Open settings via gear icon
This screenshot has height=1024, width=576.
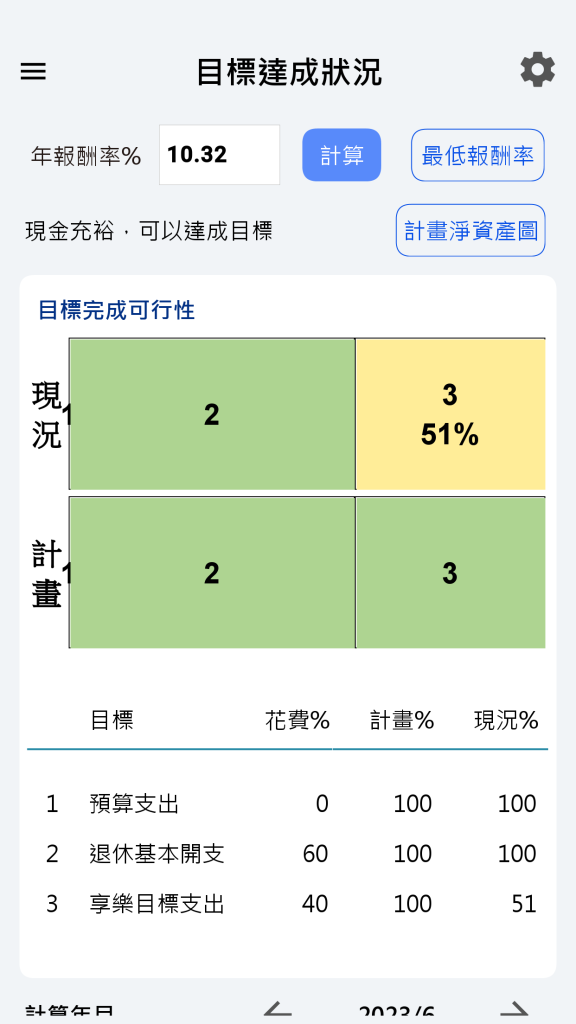pos(537,70)
